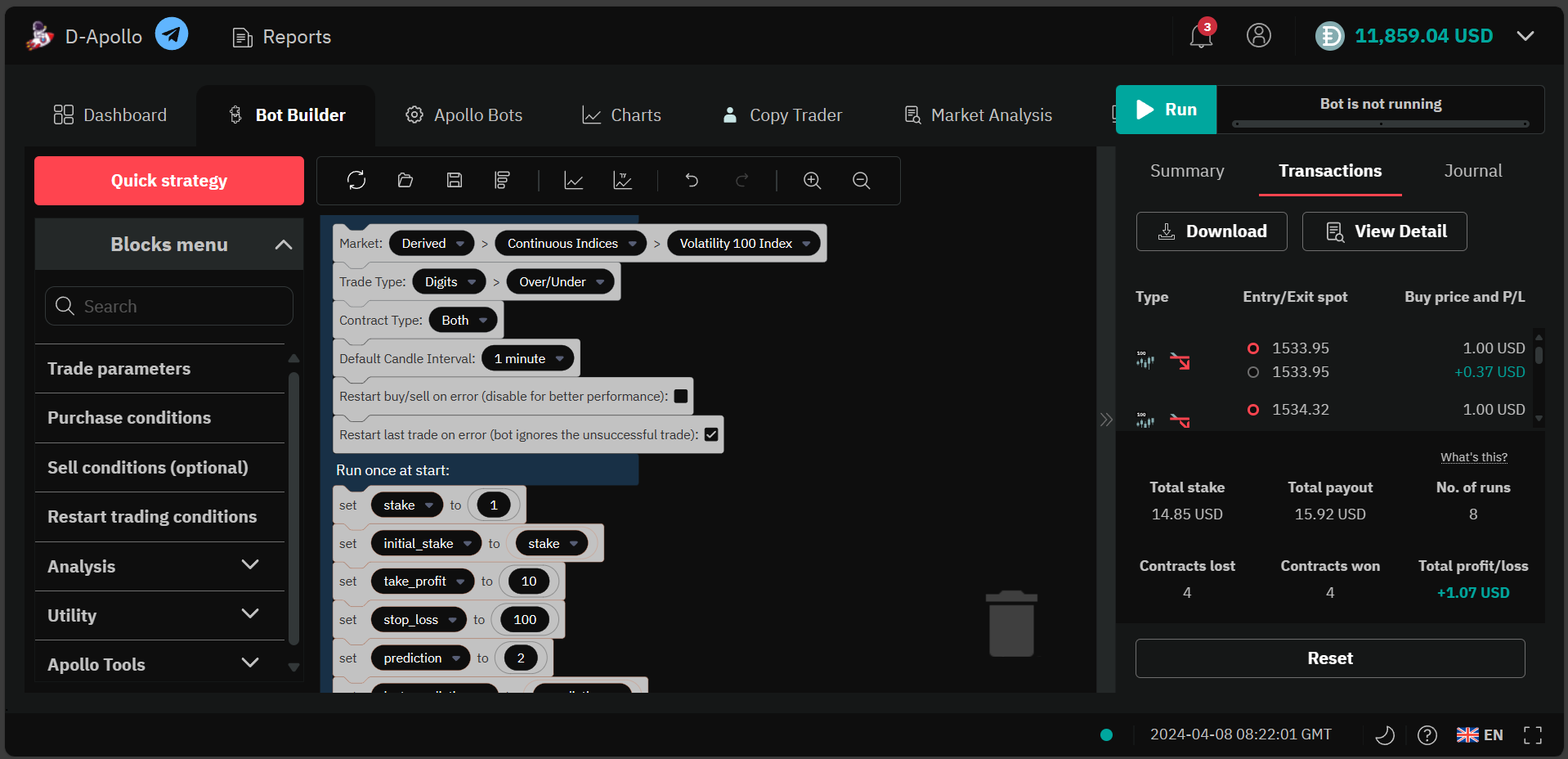The width and height of the screenshot is (1568, 759).
Task: Open the Market Analysis tab
Action: tap(978, 115)
